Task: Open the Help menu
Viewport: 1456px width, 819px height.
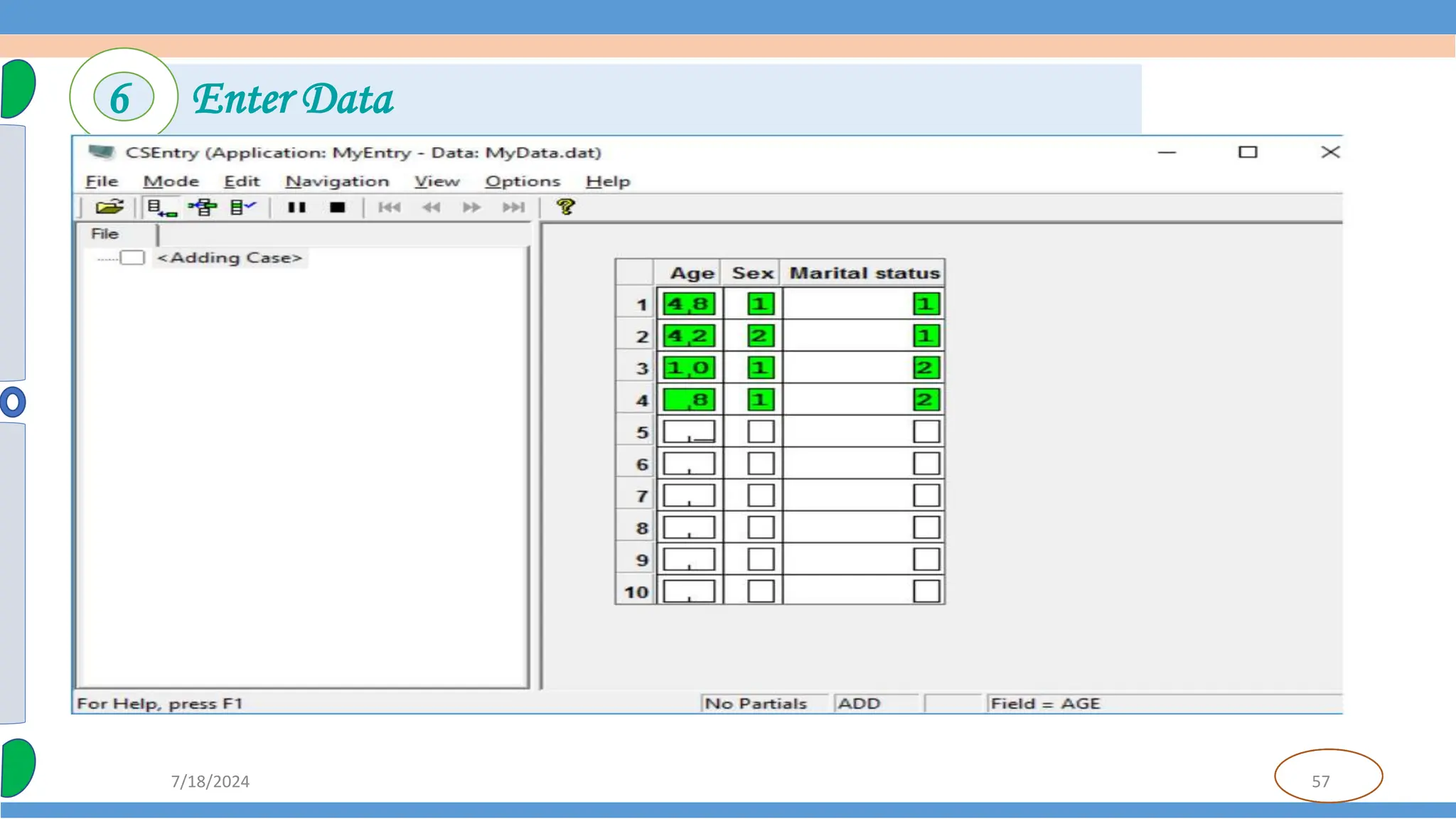Action: click(x=608, y=181)
